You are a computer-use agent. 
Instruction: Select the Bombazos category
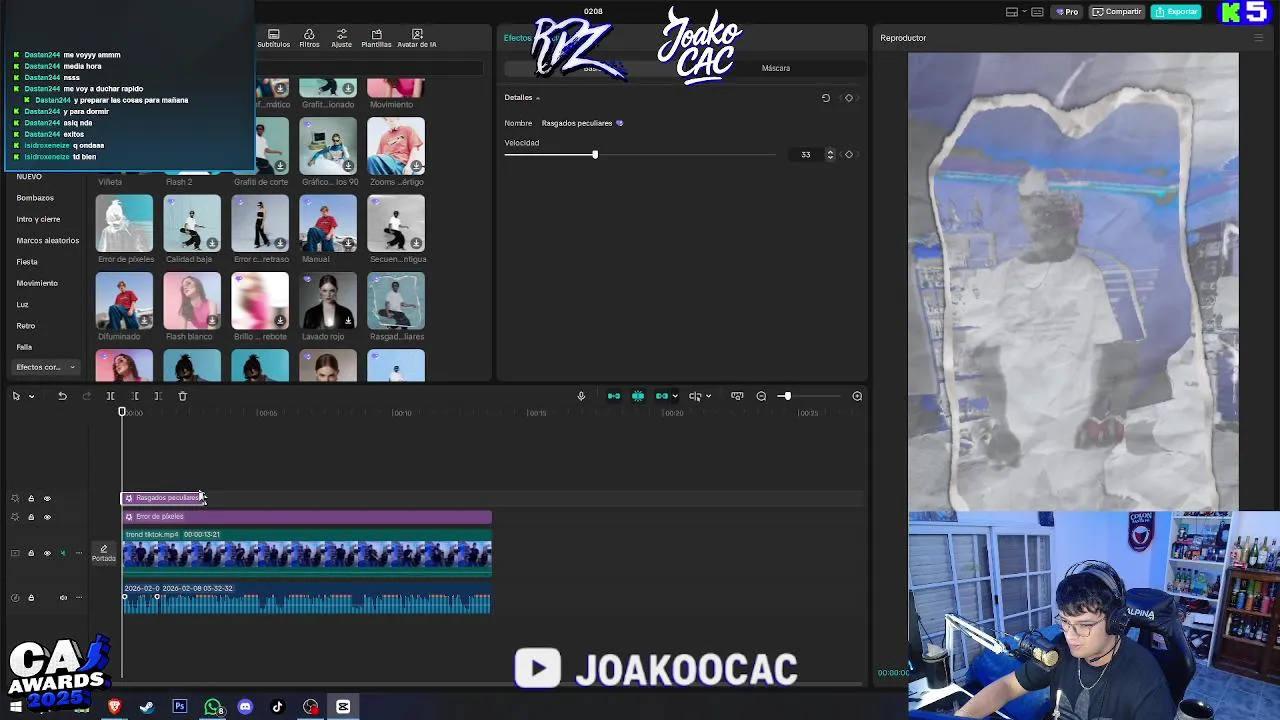(35, 198)
